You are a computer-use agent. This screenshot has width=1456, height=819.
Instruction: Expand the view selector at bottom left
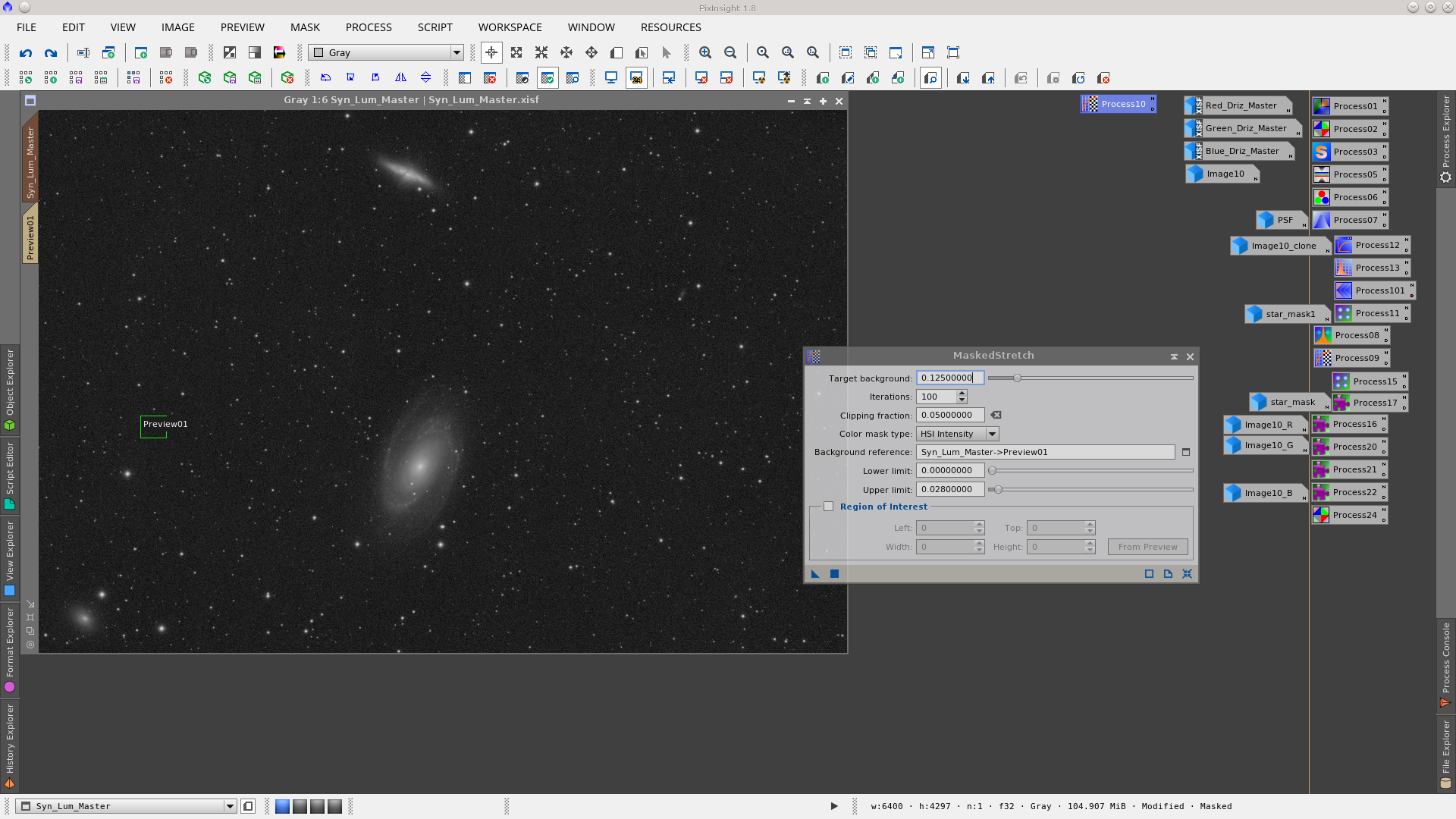(231, 806)
